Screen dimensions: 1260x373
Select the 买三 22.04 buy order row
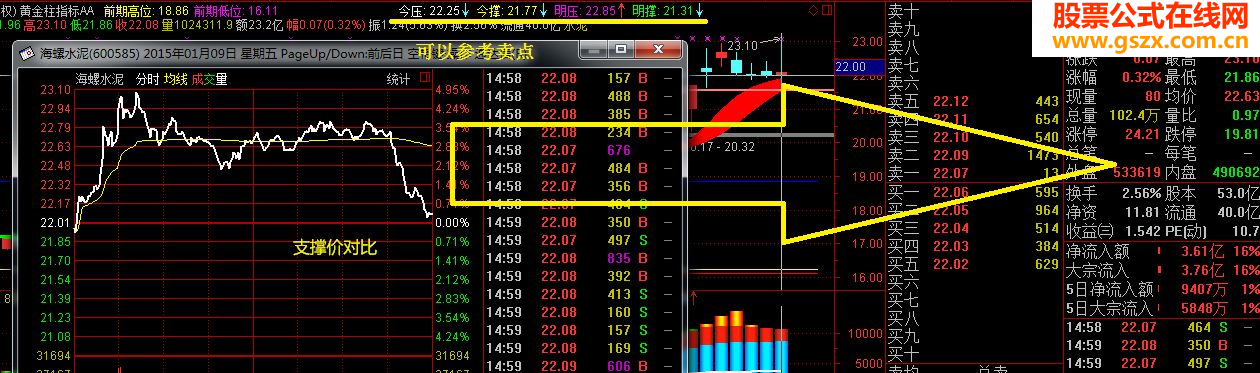[x=973, y=228]
